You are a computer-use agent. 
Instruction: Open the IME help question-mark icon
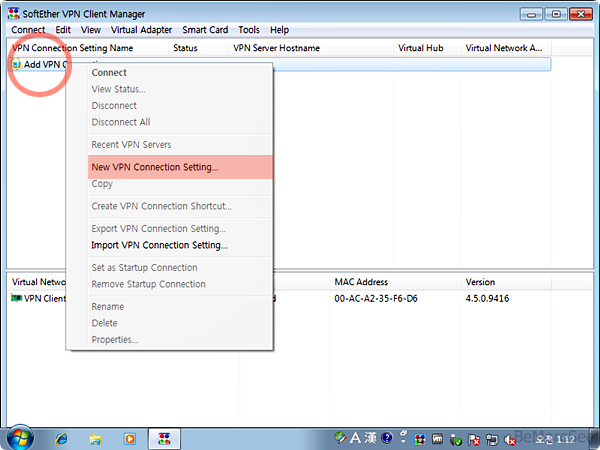click(x=387, y=437)
